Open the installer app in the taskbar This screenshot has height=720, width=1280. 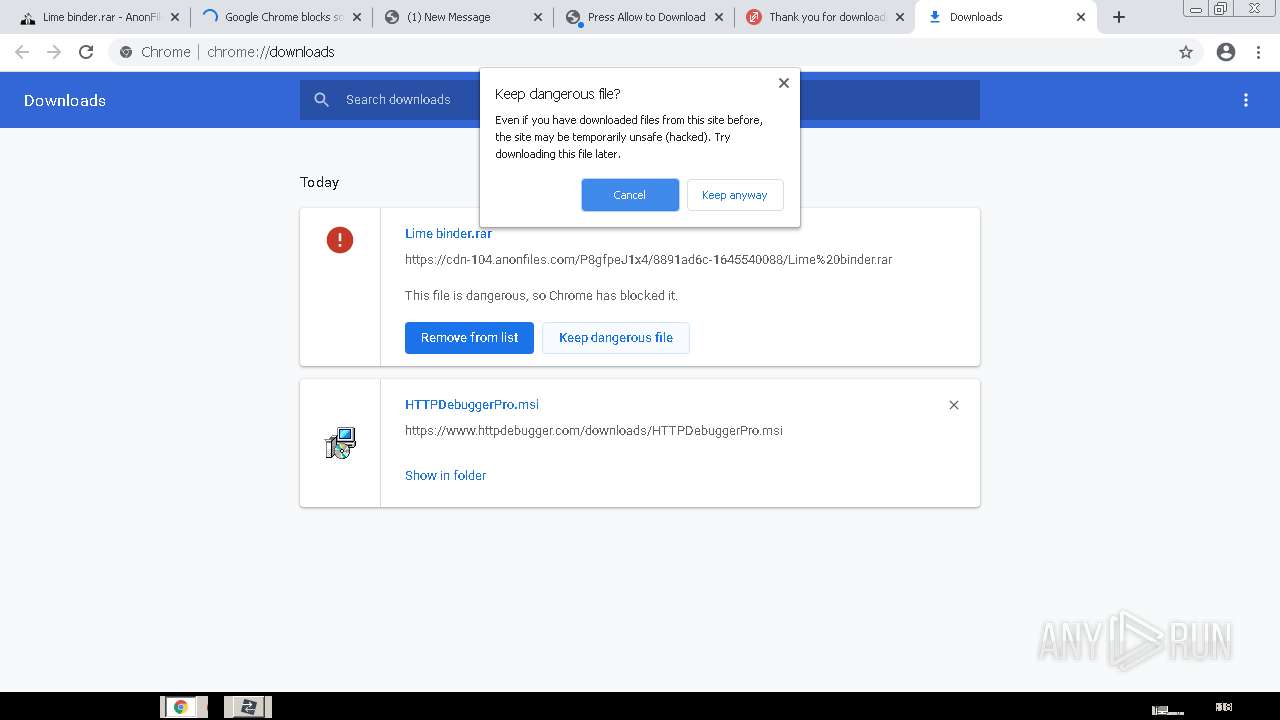pos(248,707)
